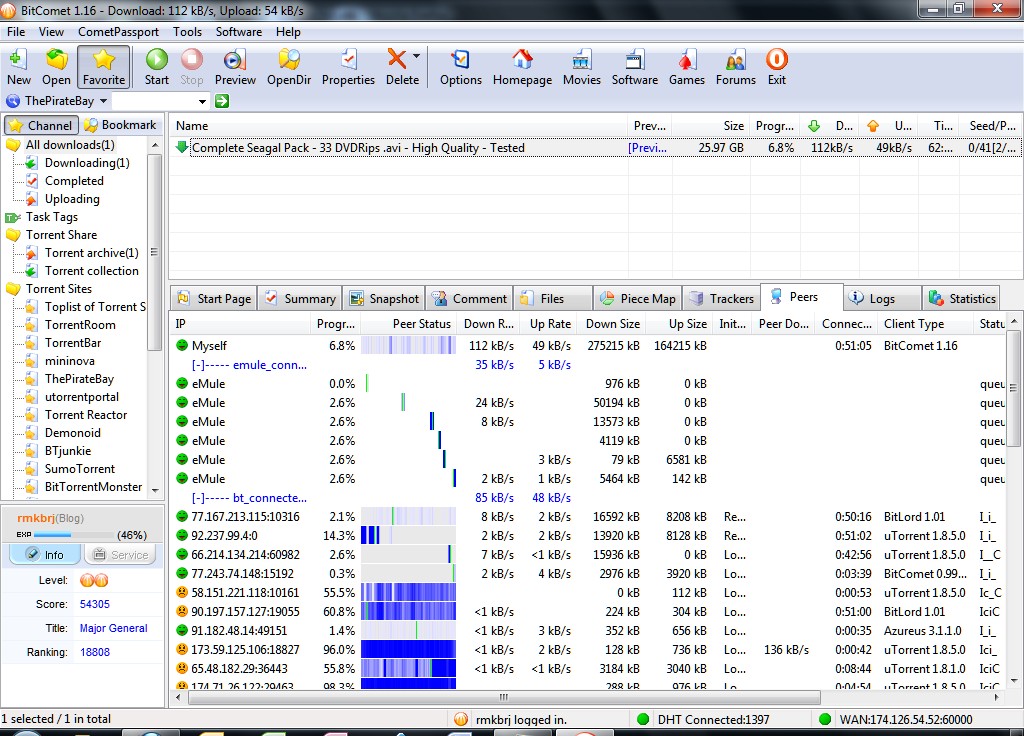Click the Name column header
This screenshot has width=1024, height=736.
click(398, 125)
